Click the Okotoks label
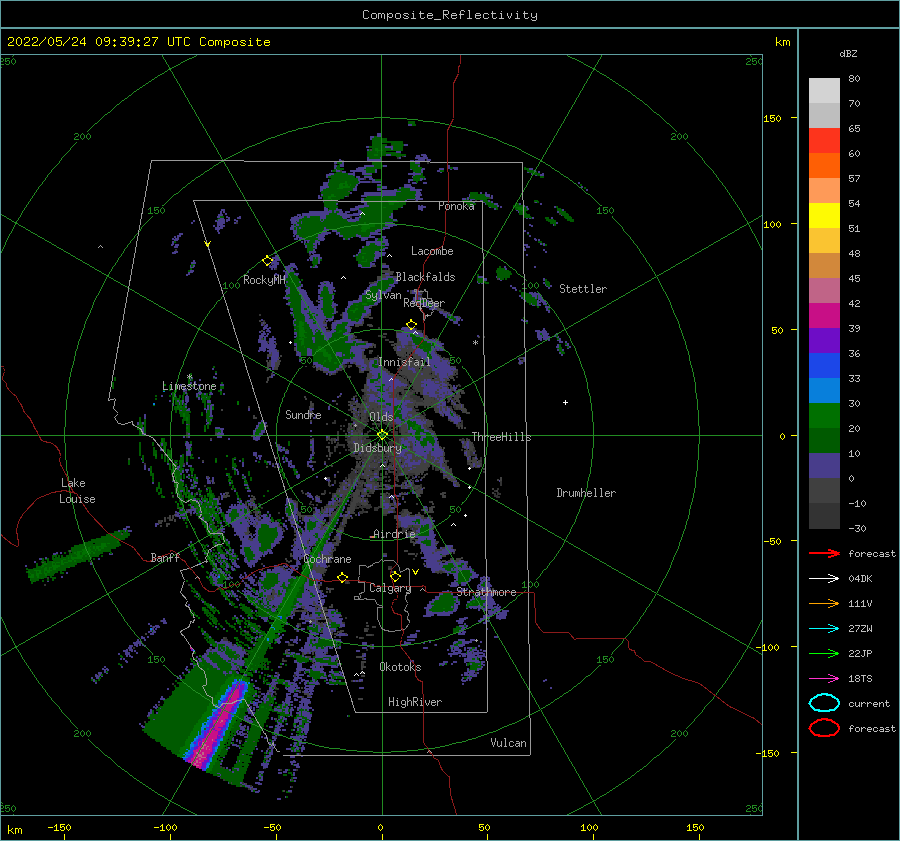 pos(400,667)
